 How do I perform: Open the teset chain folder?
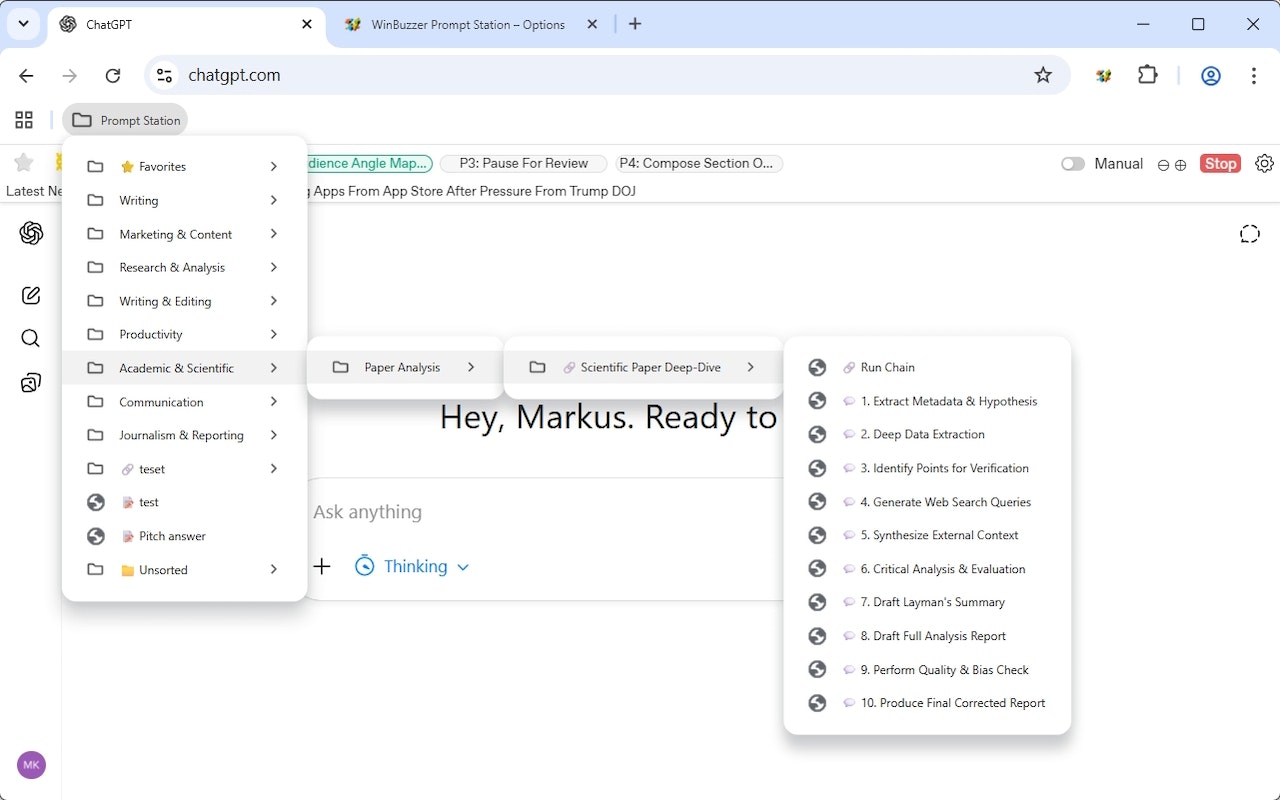point(184,469)
